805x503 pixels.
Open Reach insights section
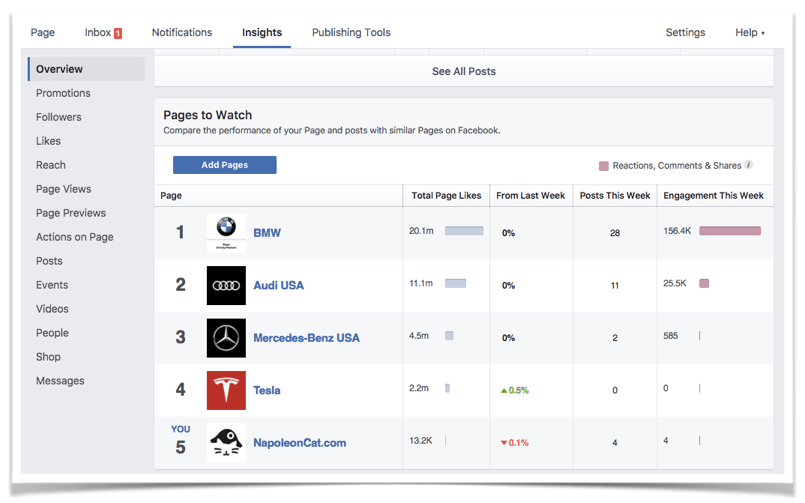pyautogui.click(x=51, y=165)
